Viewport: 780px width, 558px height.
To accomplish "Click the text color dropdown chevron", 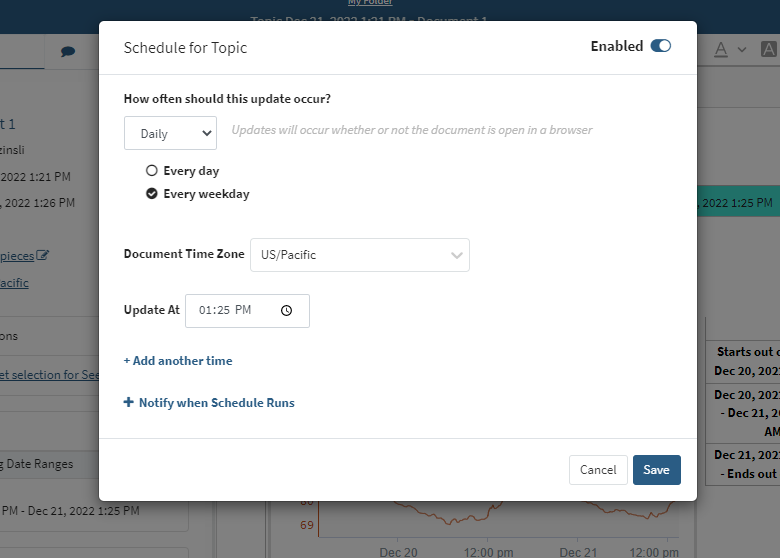I will click(742, 49).
